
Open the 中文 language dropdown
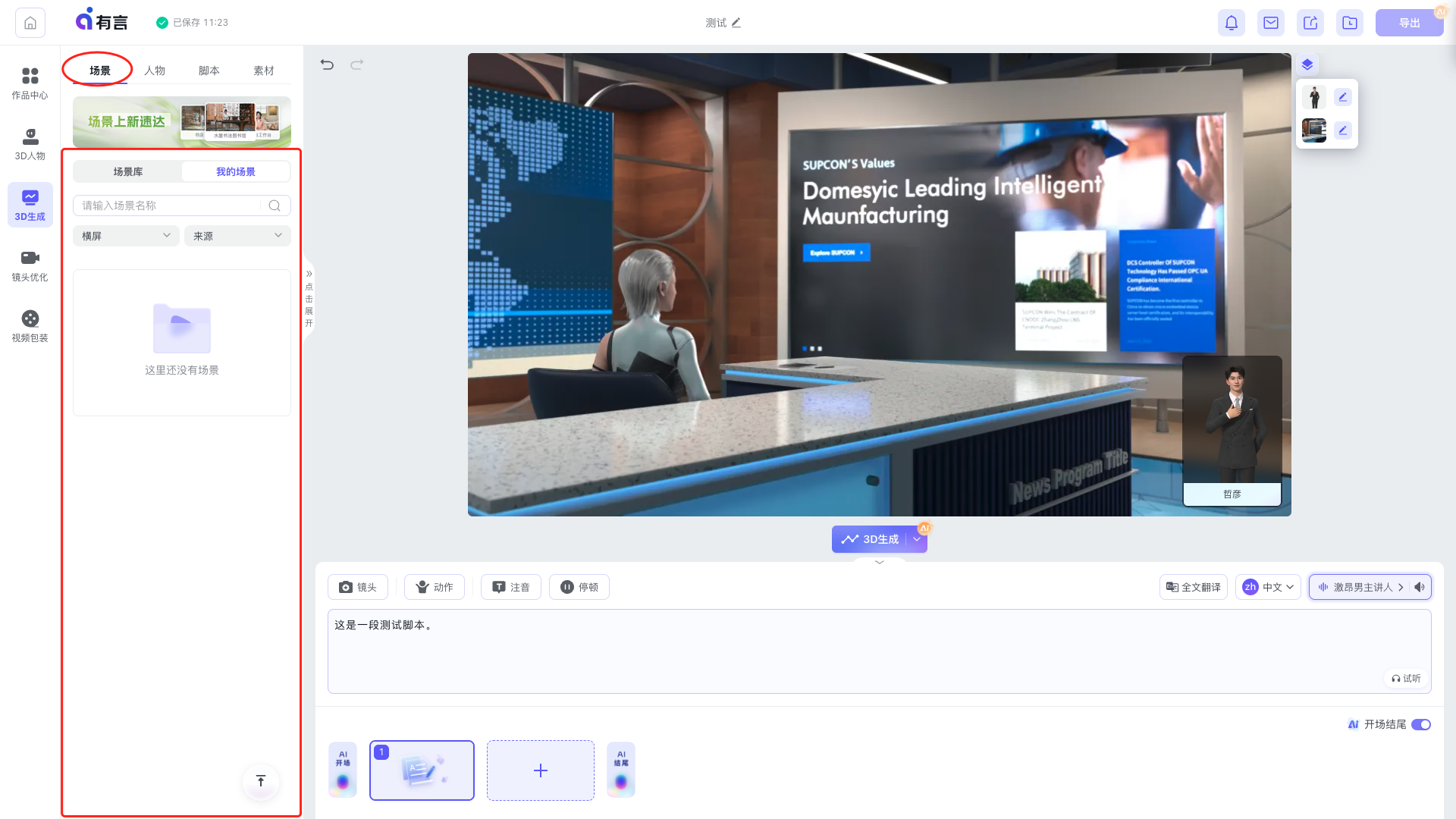pyautogui.click(x=1268, y=587)
